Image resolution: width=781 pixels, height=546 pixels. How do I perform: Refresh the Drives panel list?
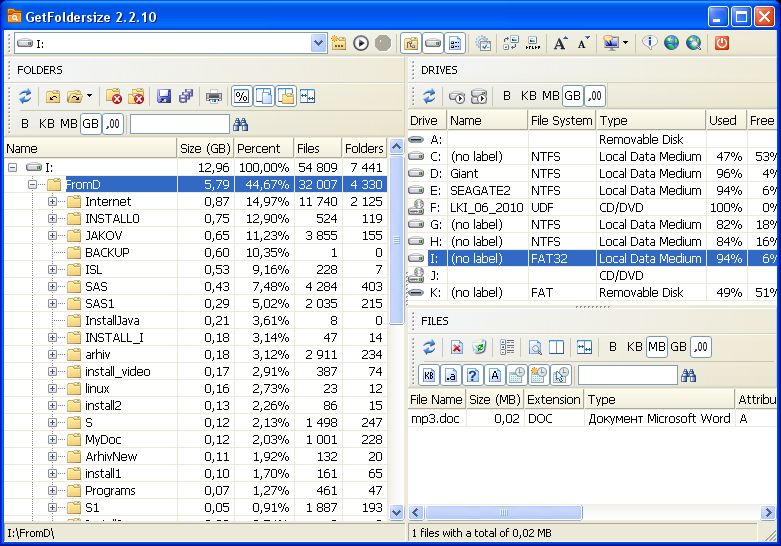[x=428, y=97]
